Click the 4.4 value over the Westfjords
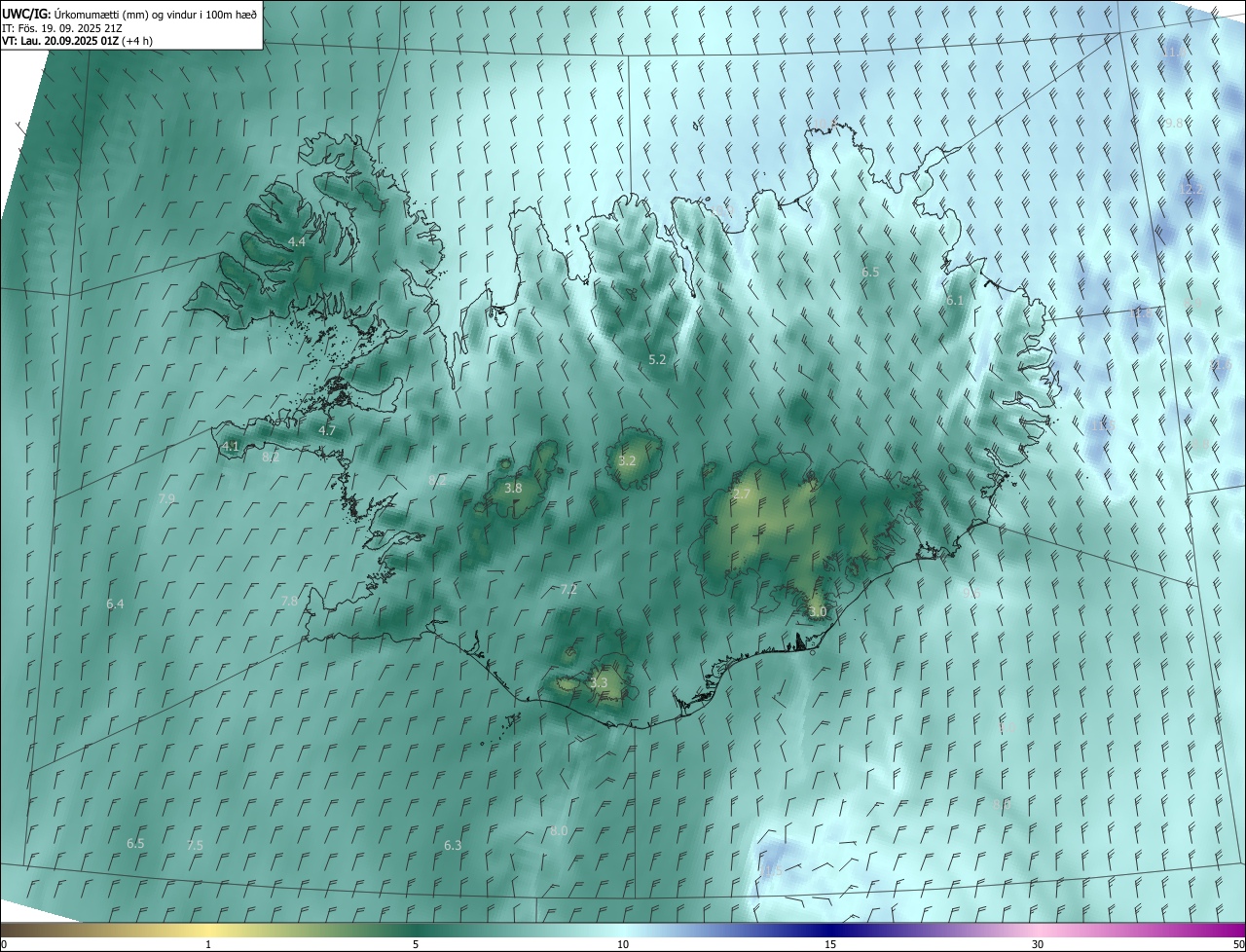Image resolution: width=1246 pixels, height=952 pixels. [297, 241]
